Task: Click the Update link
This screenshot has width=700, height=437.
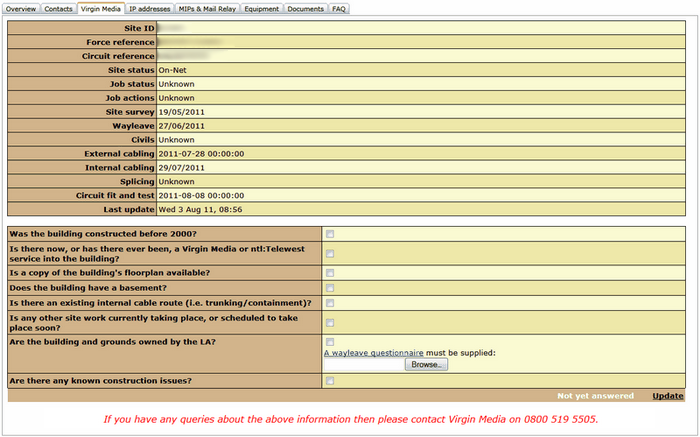Action: point(668,396)
